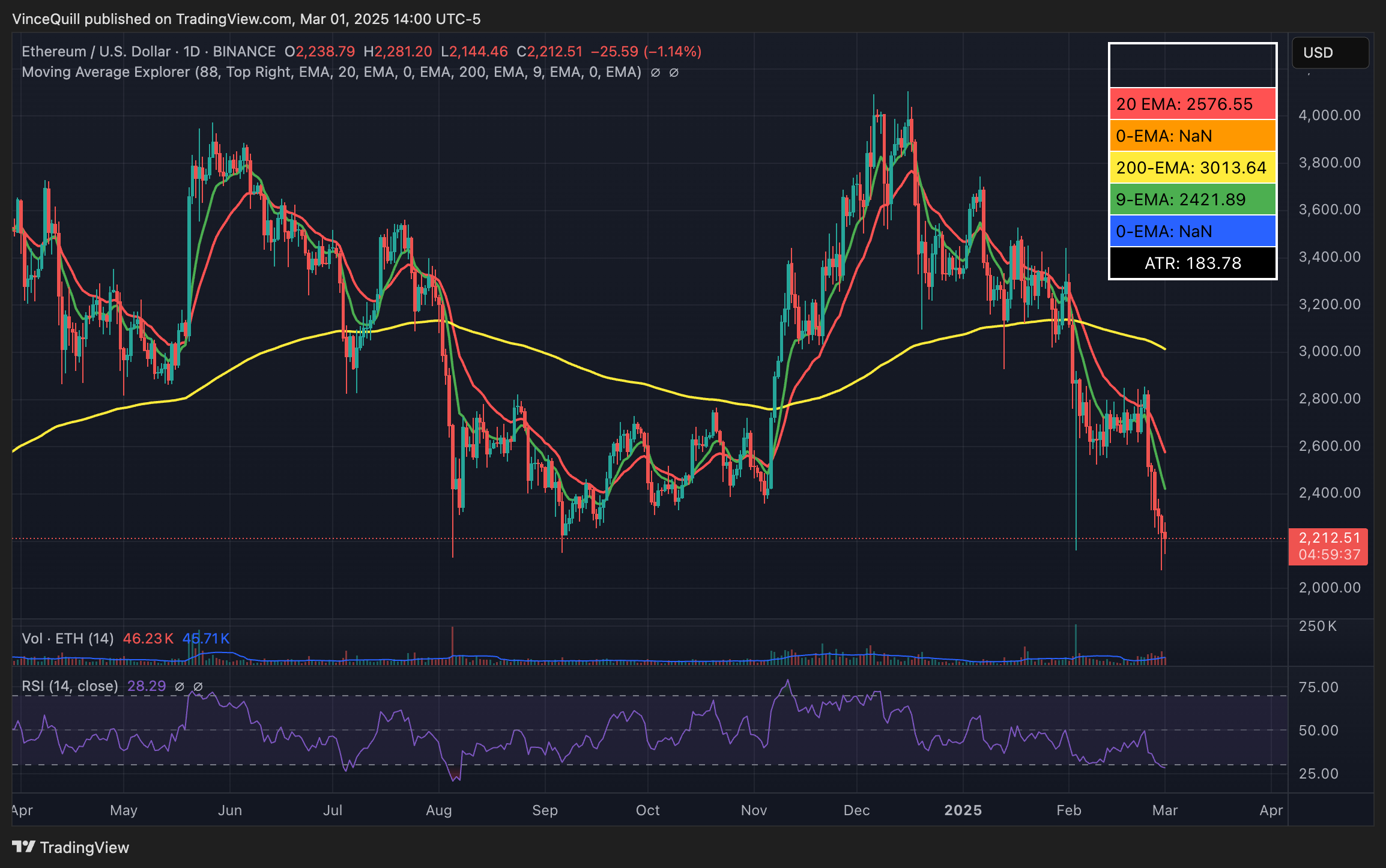
Task: Click the yellow 200-EMA color swatch
Action: point(1192,167)
